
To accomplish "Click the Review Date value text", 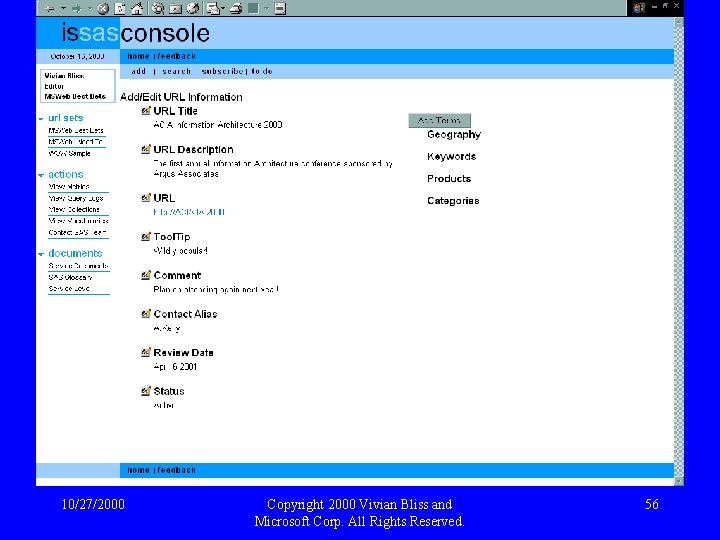I will coord(175,366).
